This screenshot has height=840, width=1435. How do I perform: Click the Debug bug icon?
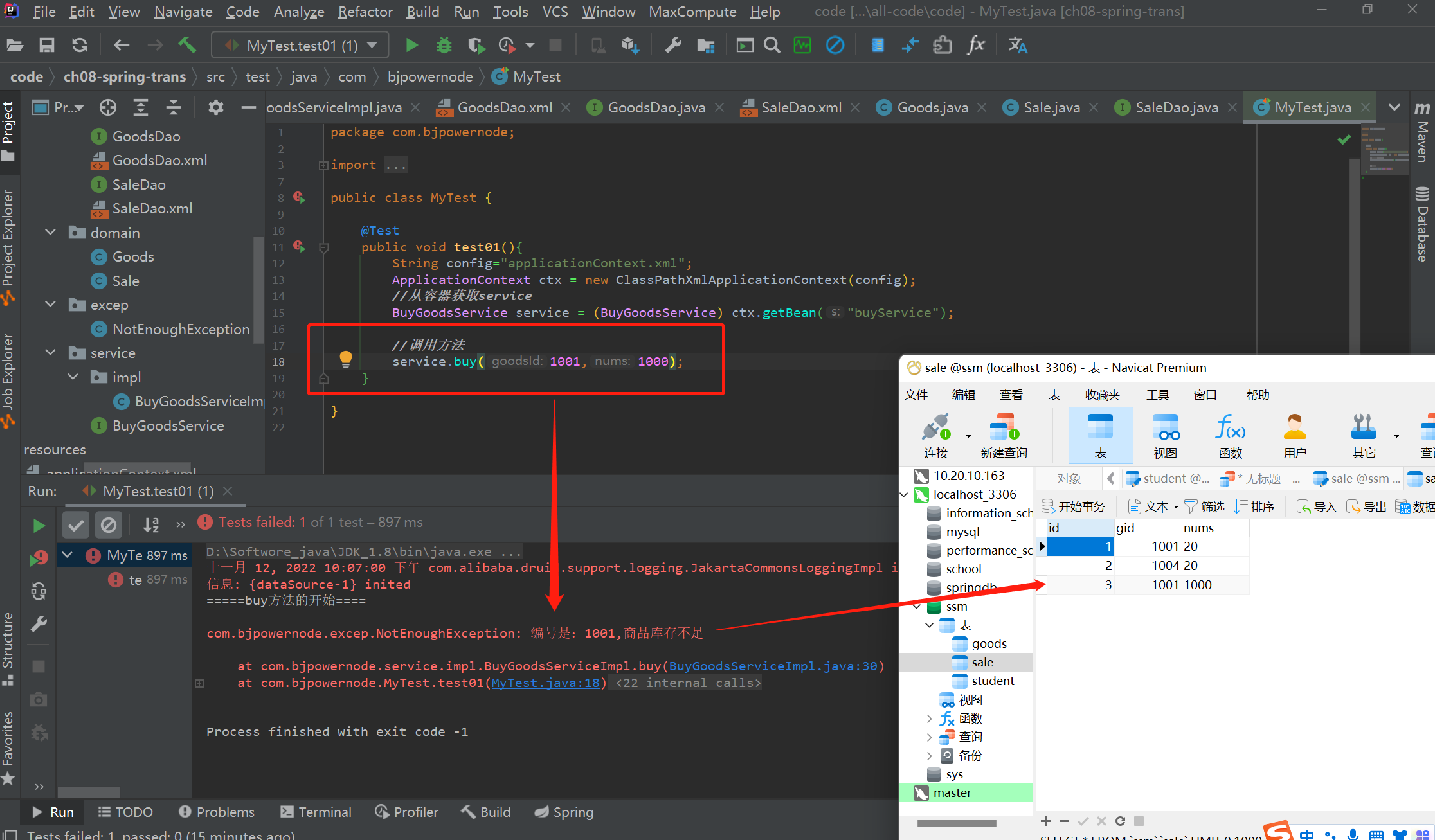point(444,45)
